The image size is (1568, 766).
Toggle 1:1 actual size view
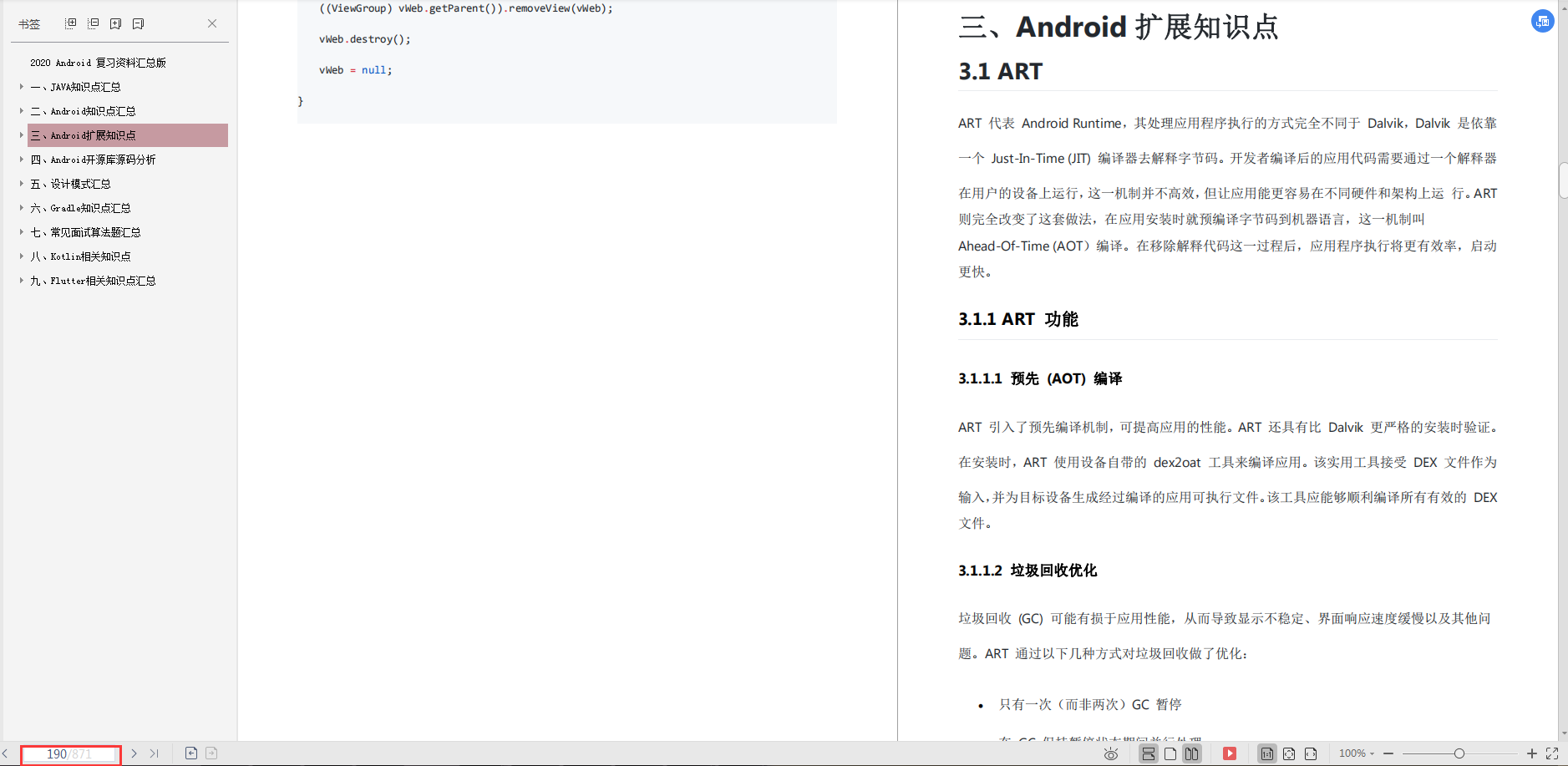pyautogui.click(x=1267, y=753)
